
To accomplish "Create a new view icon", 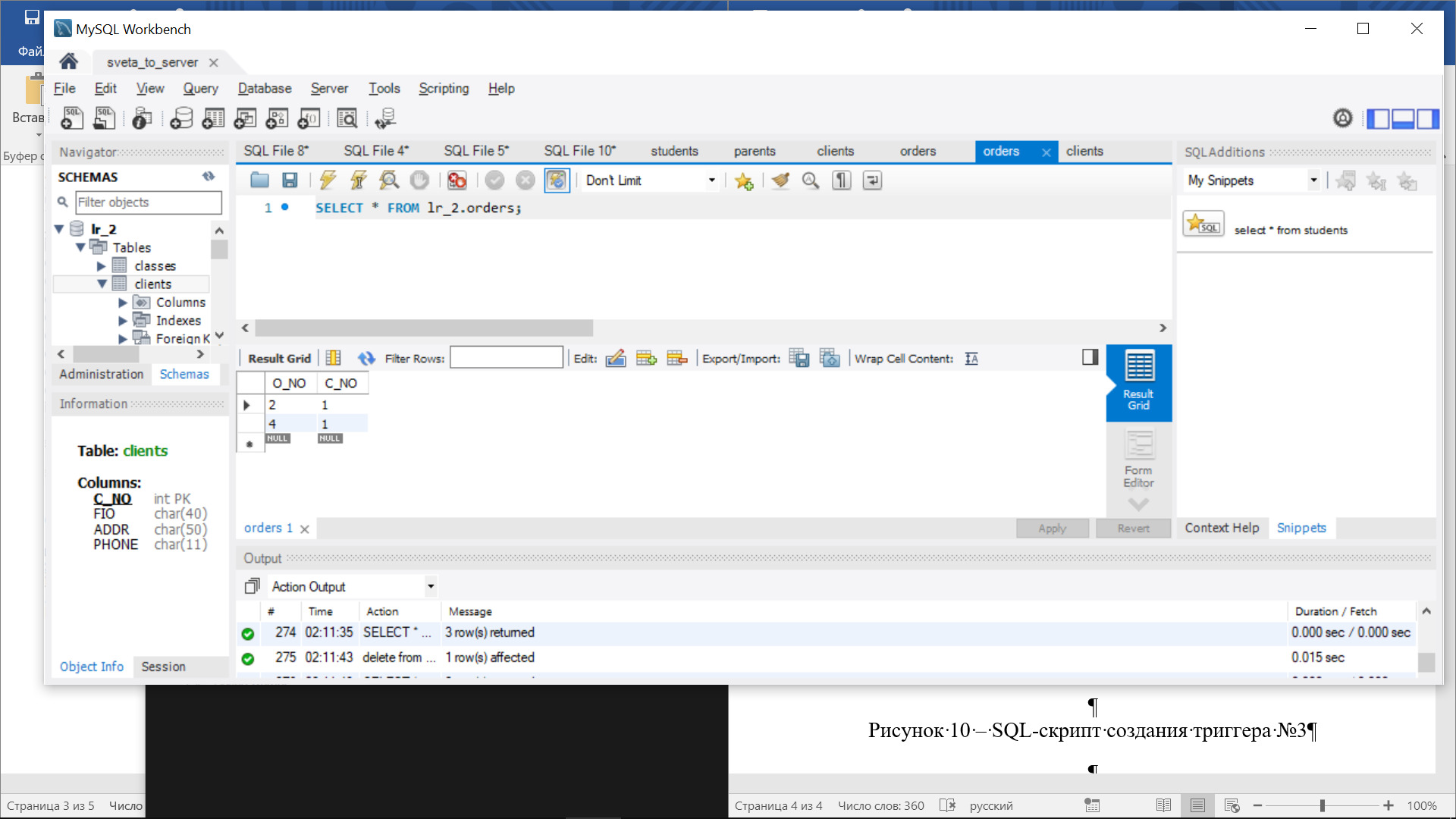I will click(245, 118).
